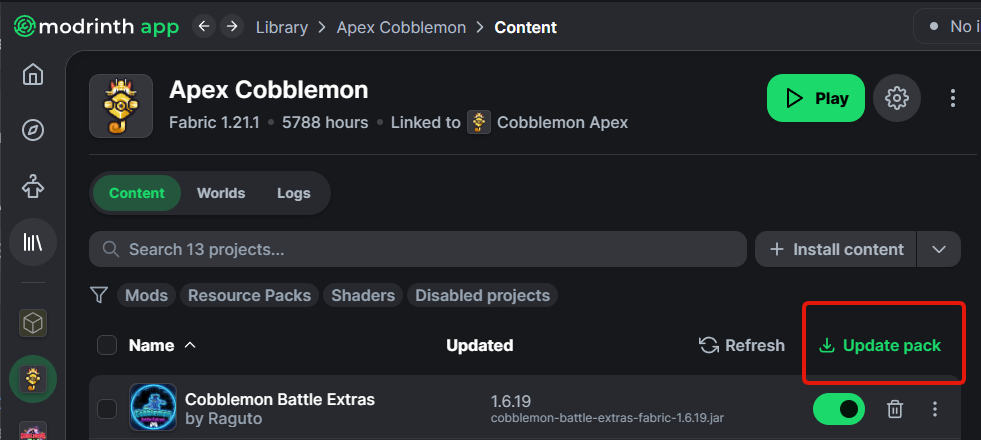Delete Cobblemon Battle Extras mod

tap(895, 408)
